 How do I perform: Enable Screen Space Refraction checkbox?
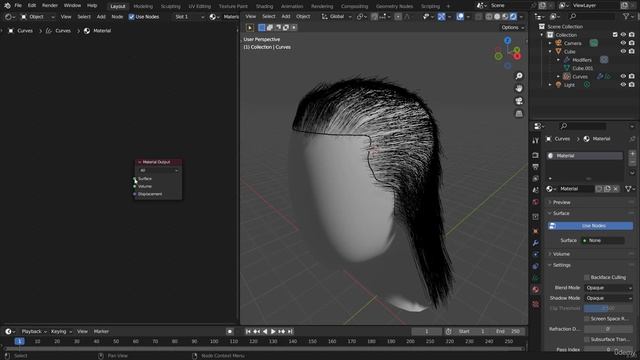[587, 319]
